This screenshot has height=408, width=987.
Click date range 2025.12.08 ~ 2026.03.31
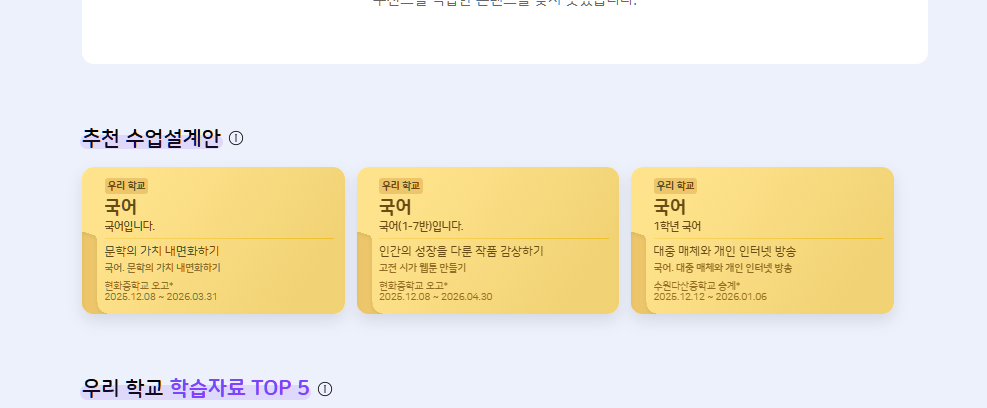coord(161,297)
